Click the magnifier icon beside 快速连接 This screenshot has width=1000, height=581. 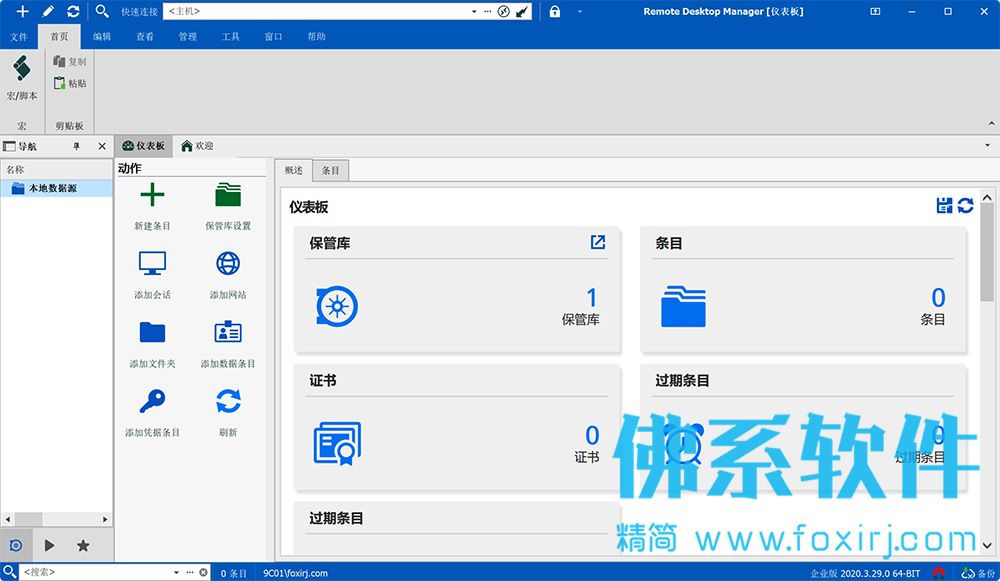click(102, 11)
